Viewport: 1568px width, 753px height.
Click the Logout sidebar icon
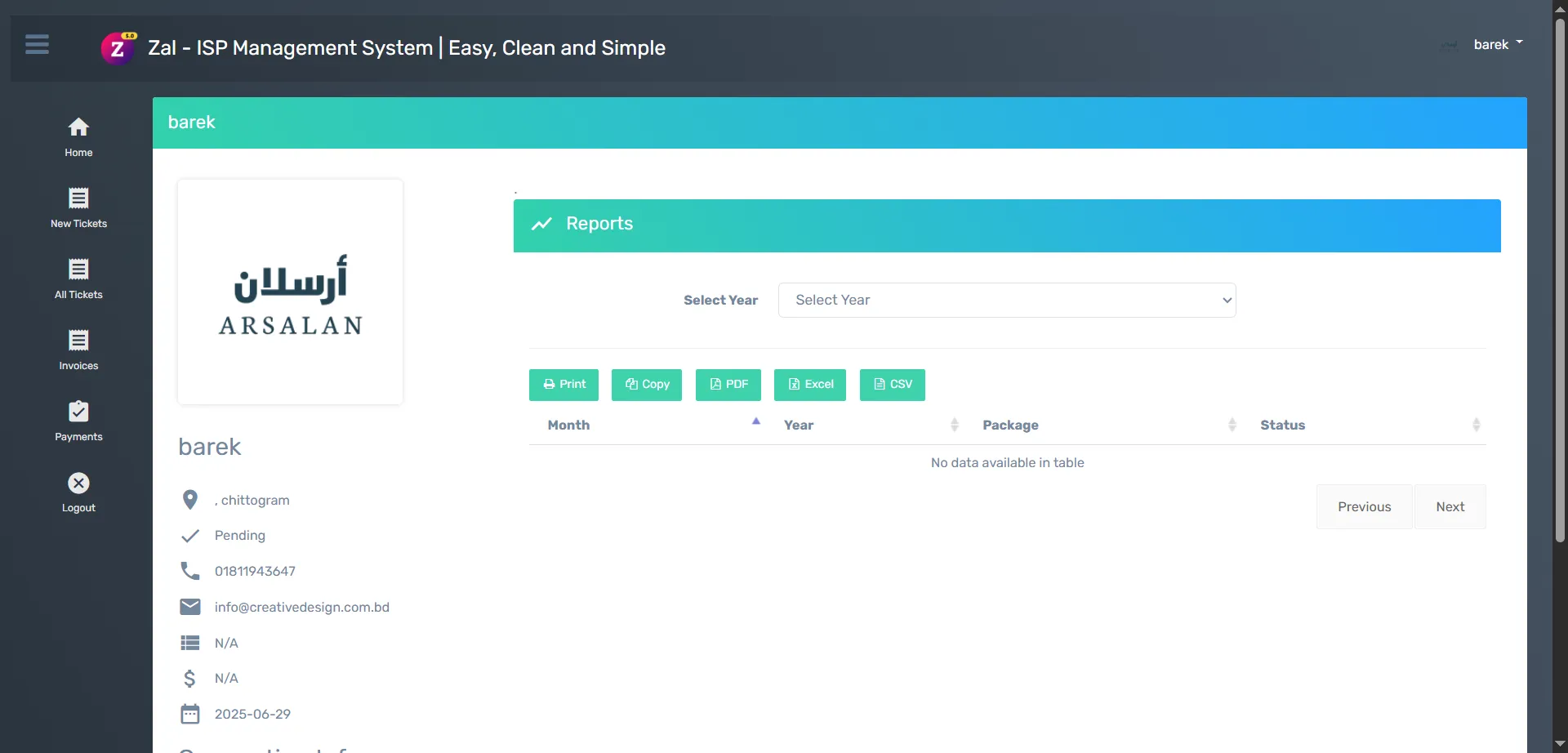pyautogui.click(x=78, y=483)
